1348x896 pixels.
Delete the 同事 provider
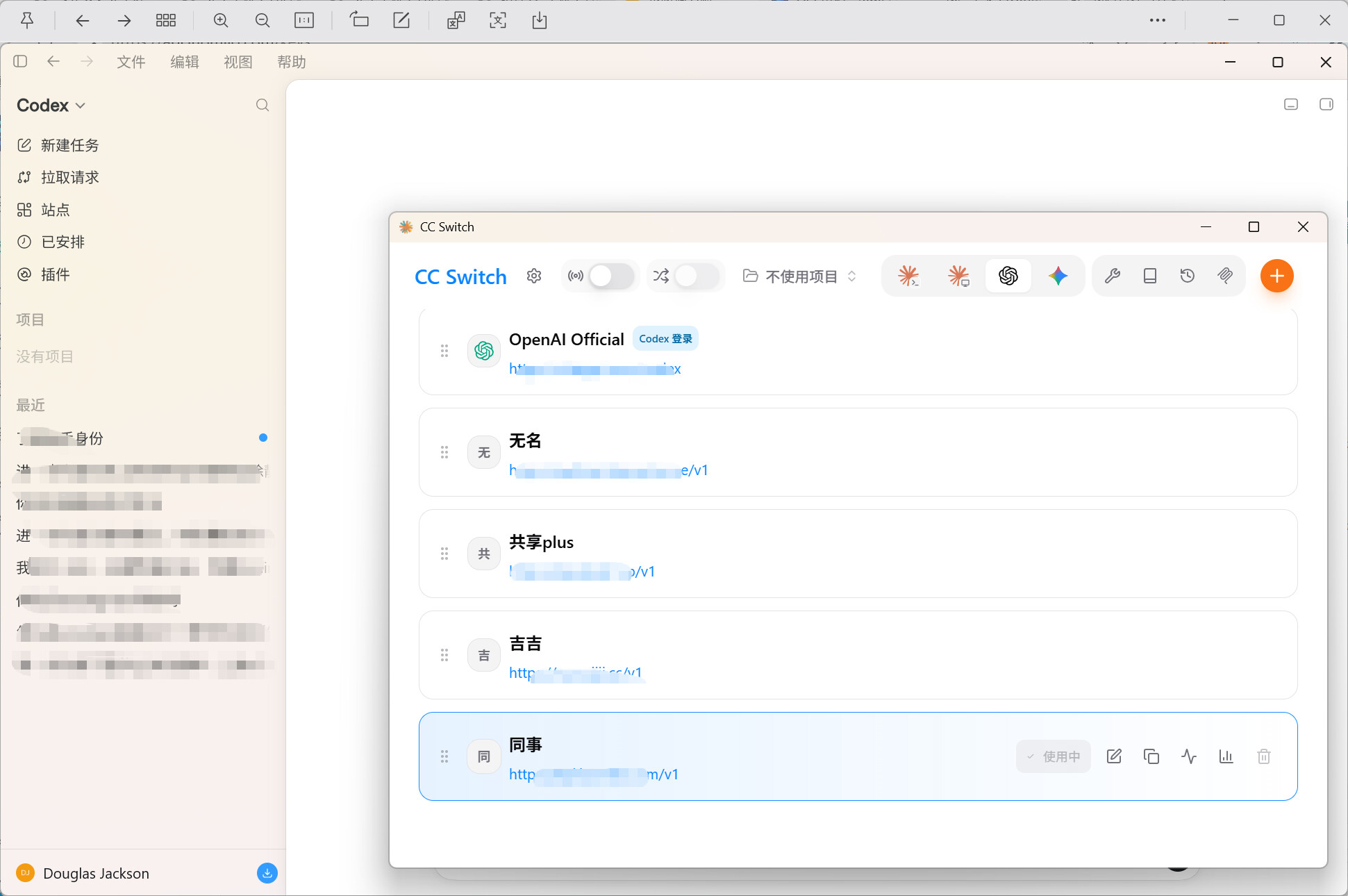(x=1264, y=756)
